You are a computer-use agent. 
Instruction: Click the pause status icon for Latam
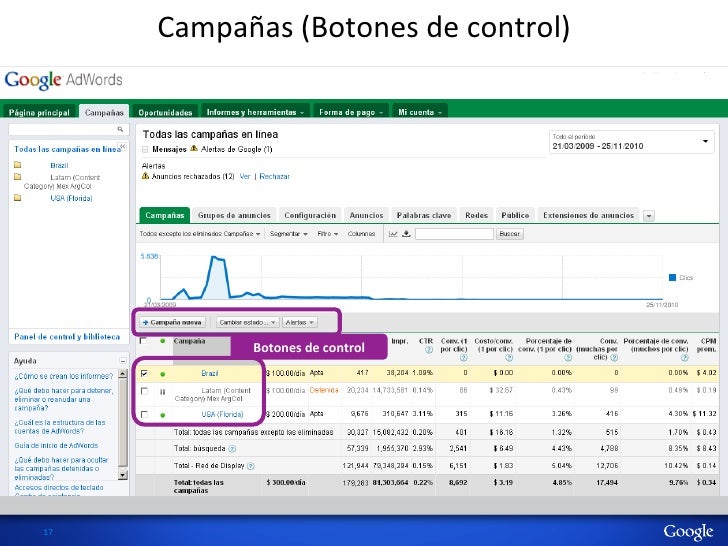(x=162, y=392)
